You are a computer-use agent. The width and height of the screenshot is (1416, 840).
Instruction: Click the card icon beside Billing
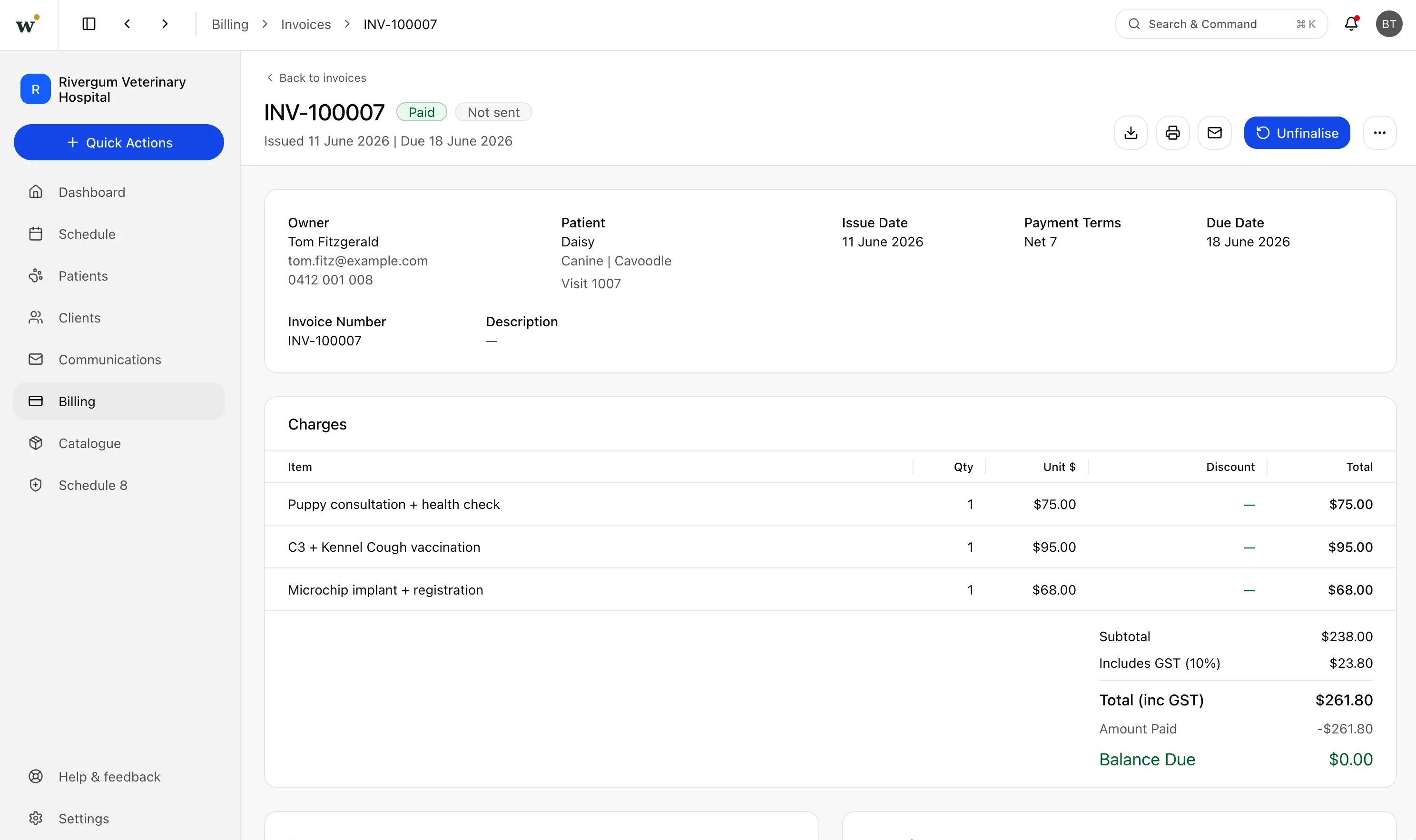tap(36, 401)
